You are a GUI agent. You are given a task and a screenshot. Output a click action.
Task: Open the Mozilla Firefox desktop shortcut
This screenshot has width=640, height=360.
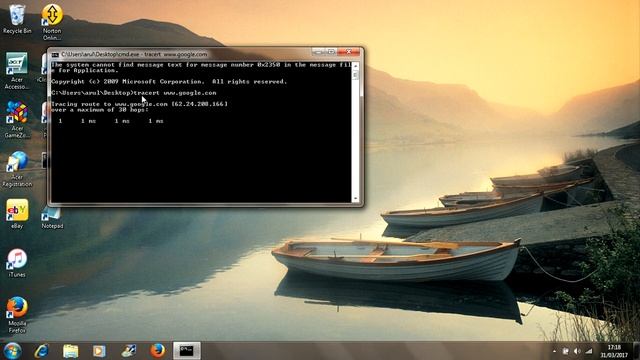(17, 315)
